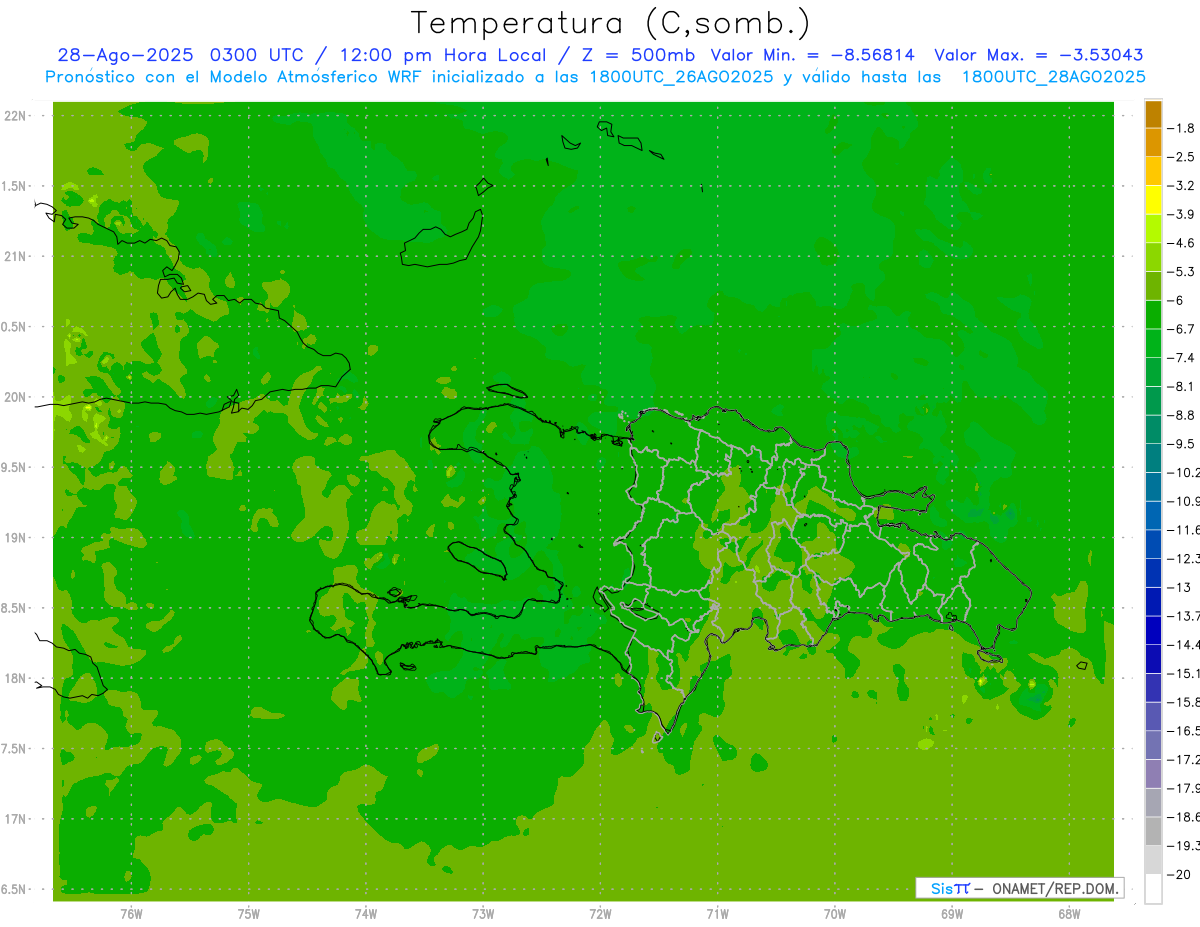Click the '-20' legend label
Viewport: 1200px width, 927px height.
click(1179, 875)
